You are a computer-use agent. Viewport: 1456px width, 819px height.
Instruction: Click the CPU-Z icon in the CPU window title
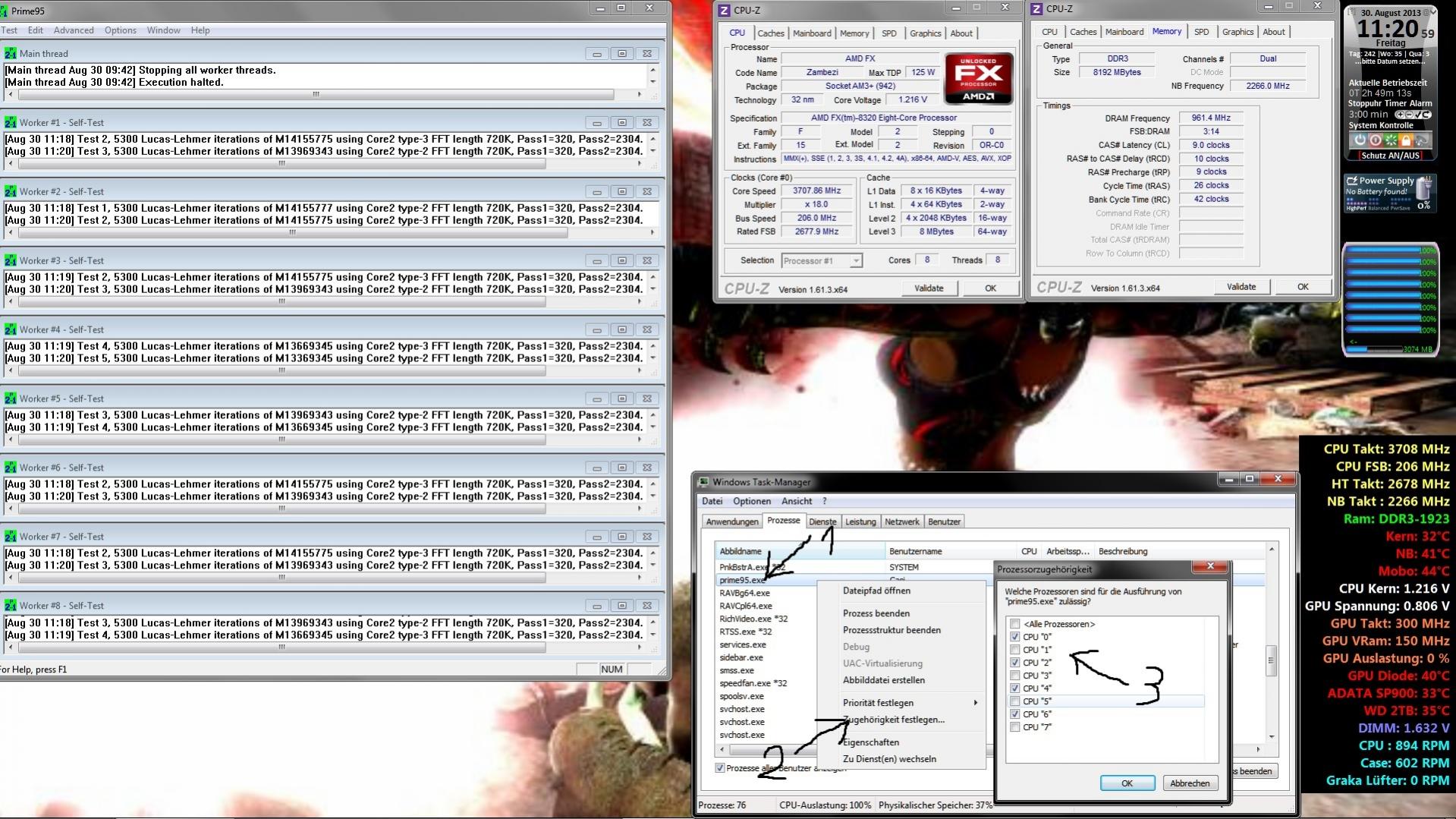coord(724,10)
